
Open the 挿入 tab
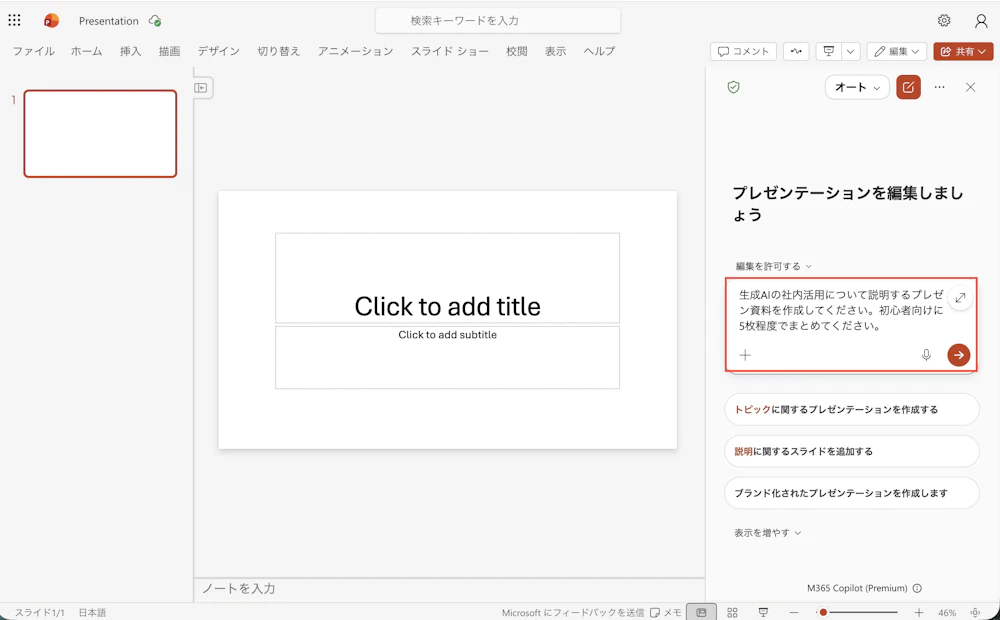pyautogui.click(x=131, y=51)
